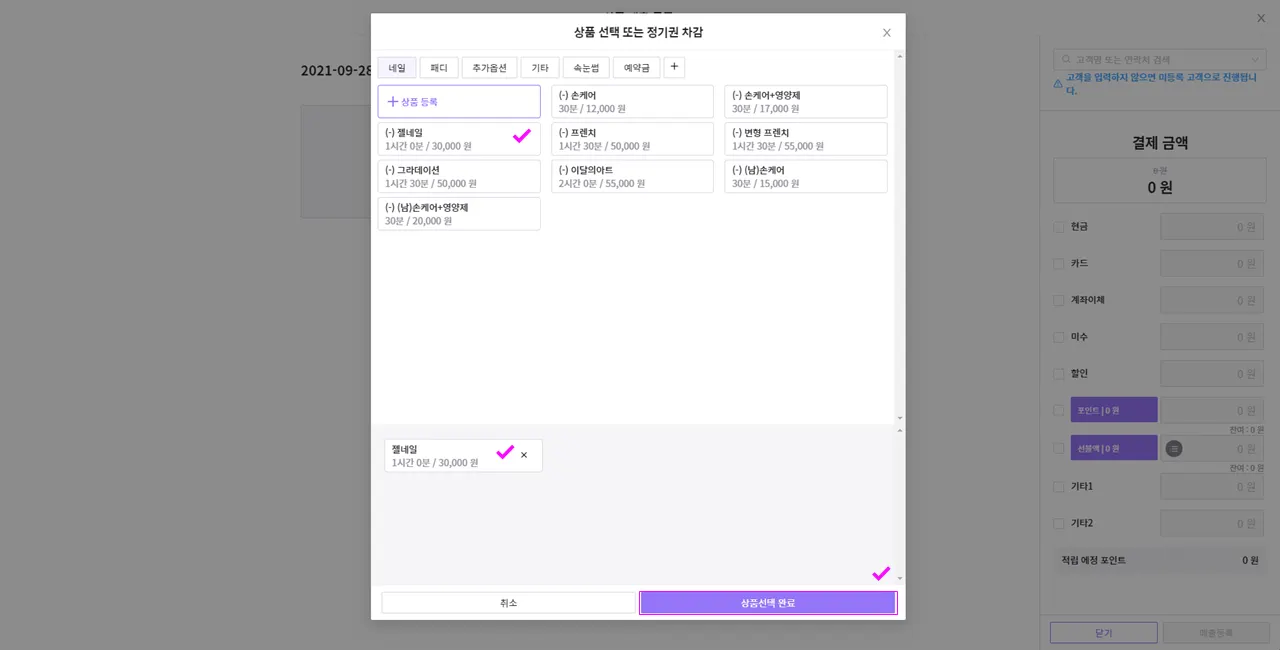Click the search icon in customer search field
Viewport: 1280px width, 650px height.
pyautogui.click(x=1068, y=60)
